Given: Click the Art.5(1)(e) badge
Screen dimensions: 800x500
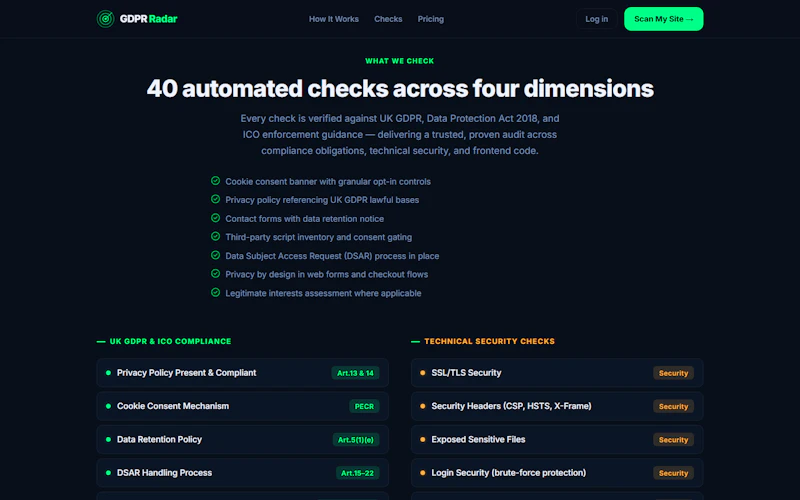Looking at the screenshot, I should (x=356, y=439).
